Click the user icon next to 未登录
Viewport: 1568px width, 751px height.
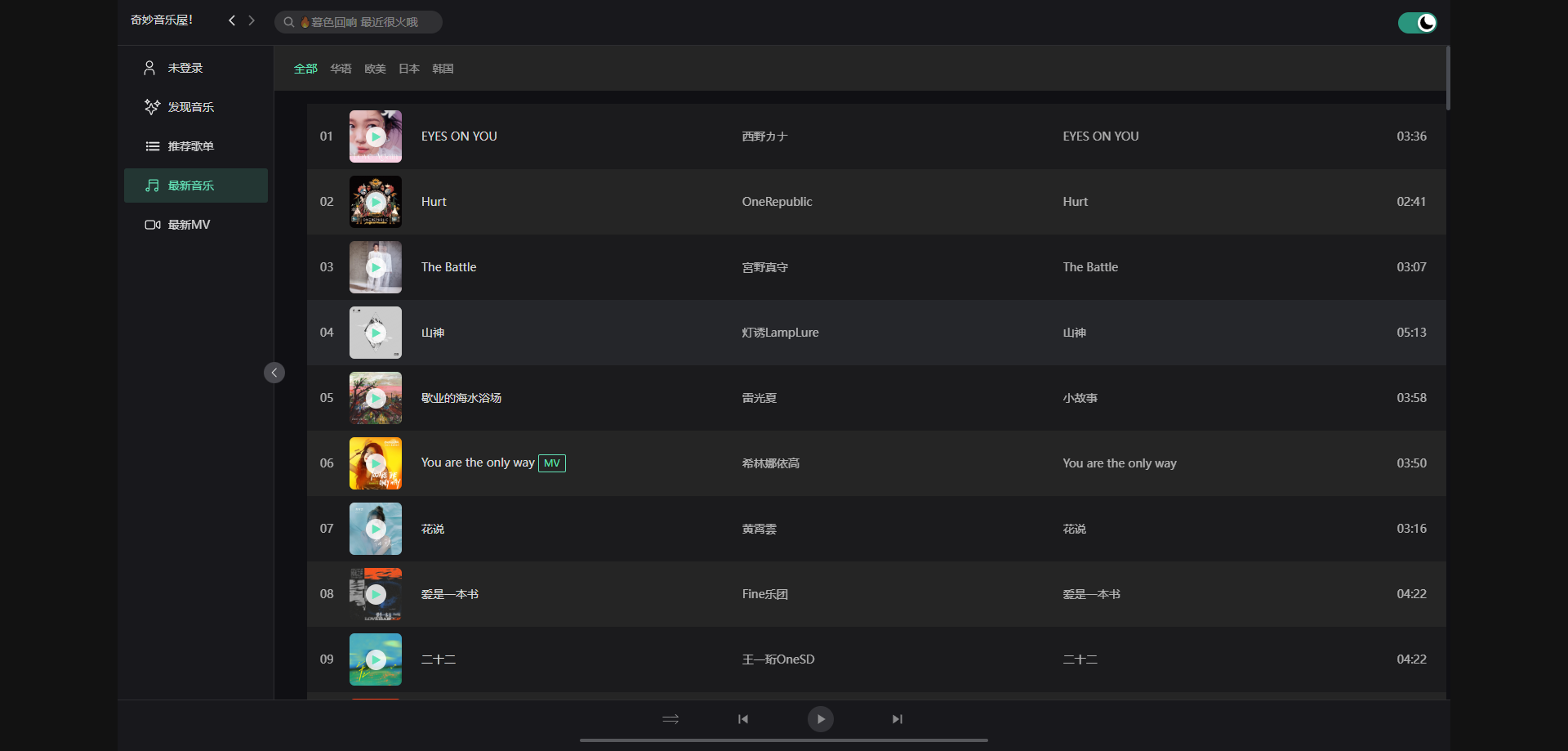[x=149, y=68]
